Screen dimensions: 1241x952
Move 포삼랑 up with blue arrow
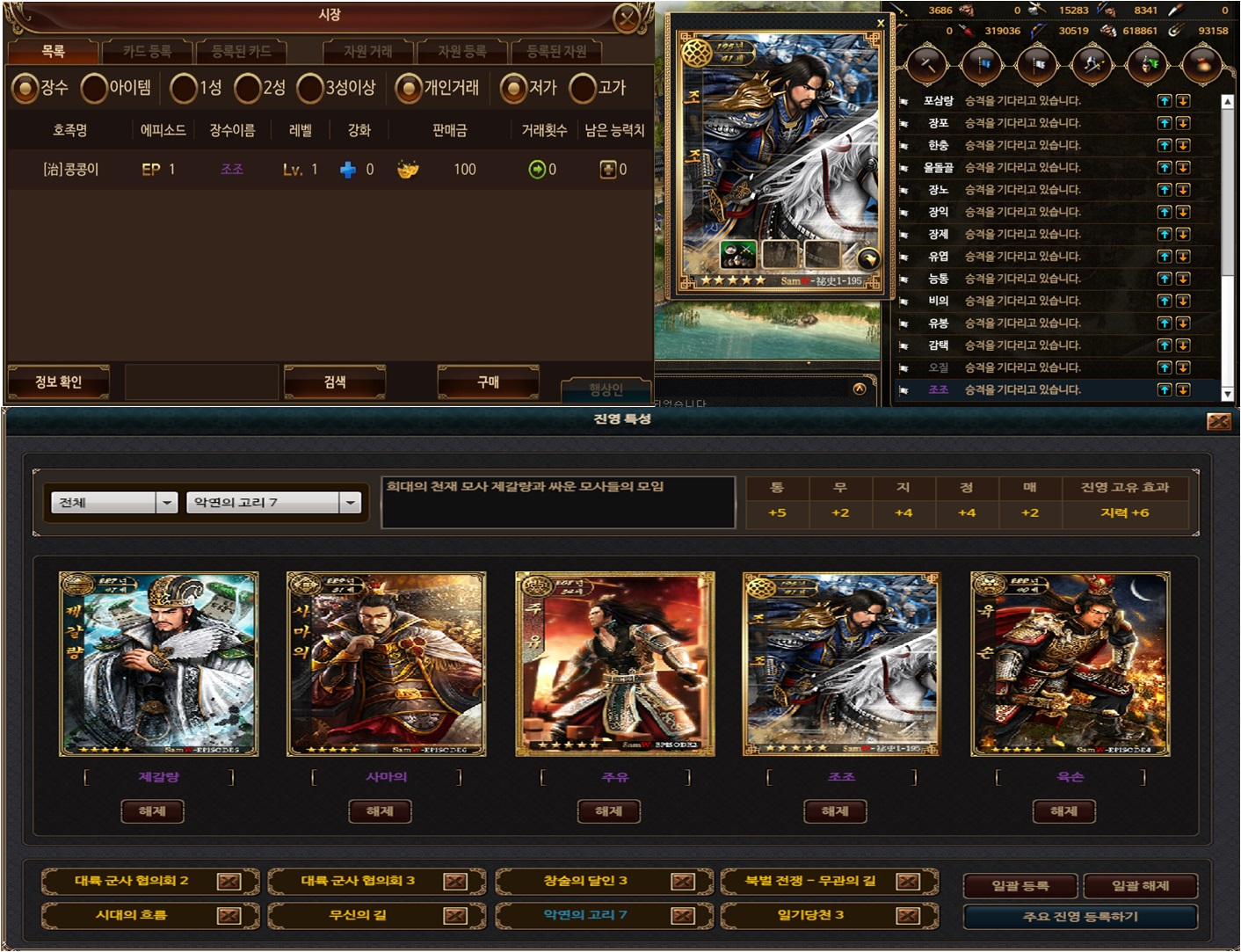click(x=1165, y=100)
